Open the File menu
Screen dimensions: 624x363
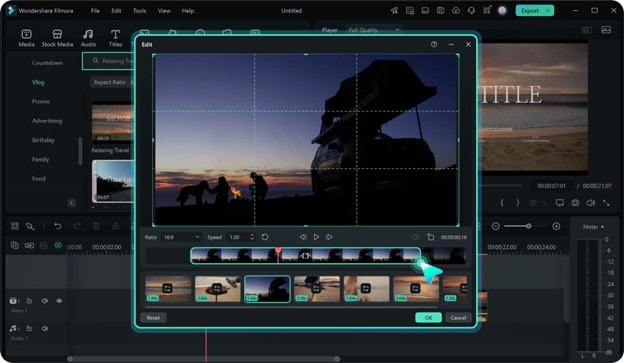(95, 11)
